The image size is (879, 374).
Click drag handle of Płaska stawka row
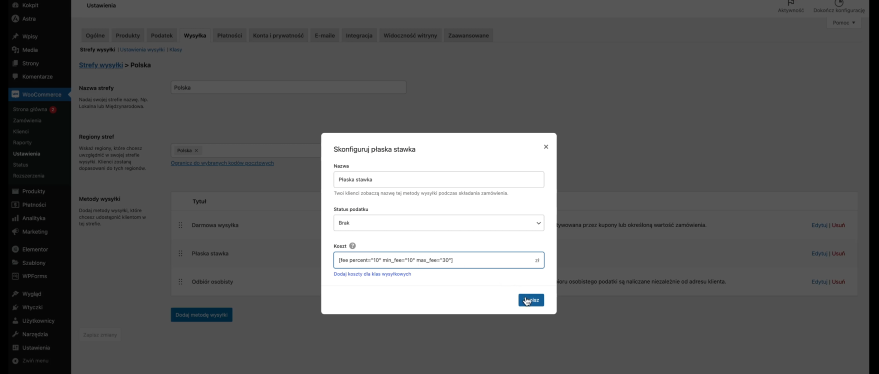click(181, 253)
